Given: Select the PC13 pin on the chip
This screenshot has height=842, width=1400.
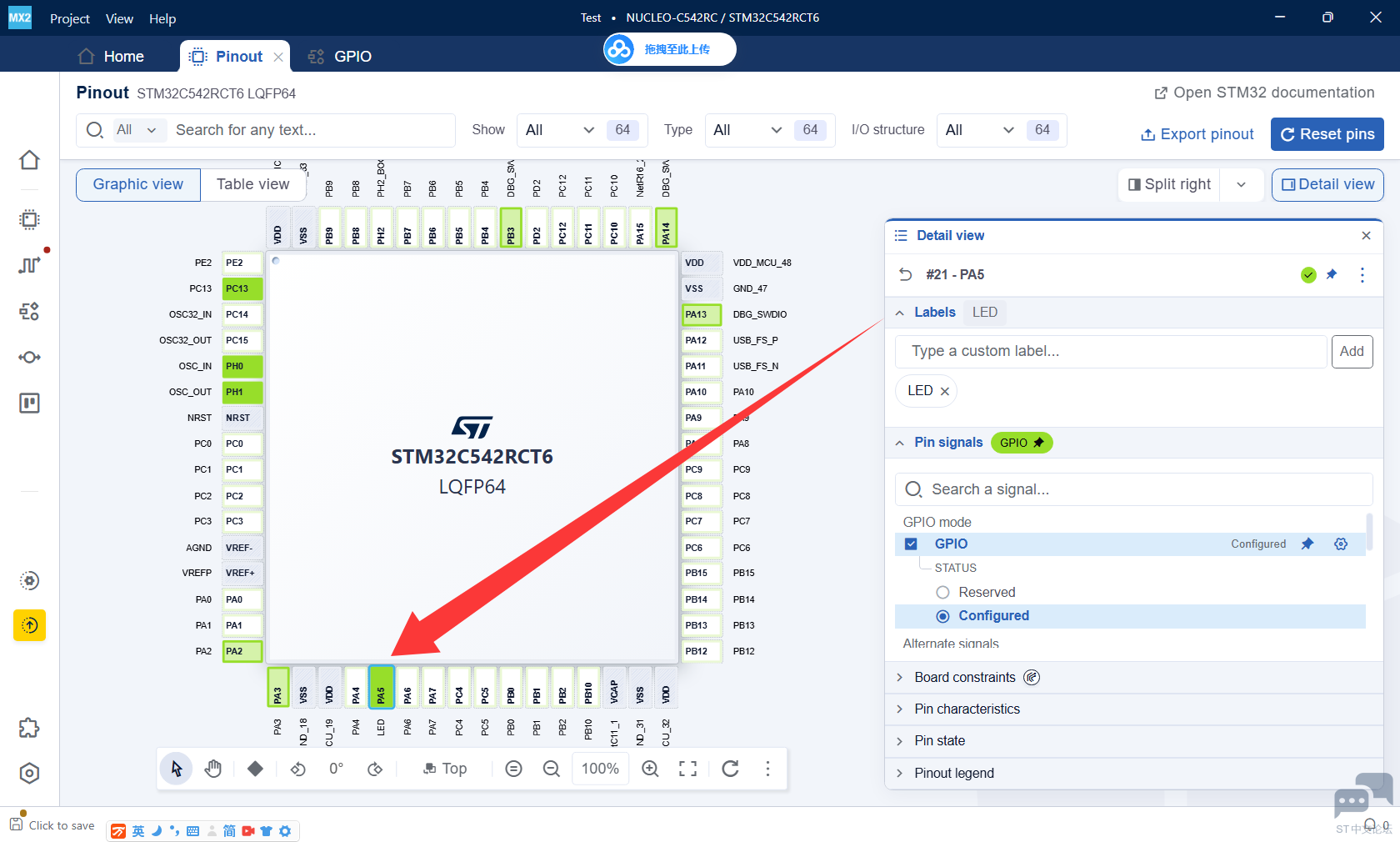Looking at the screenshot, I should (x=242, y=288).
